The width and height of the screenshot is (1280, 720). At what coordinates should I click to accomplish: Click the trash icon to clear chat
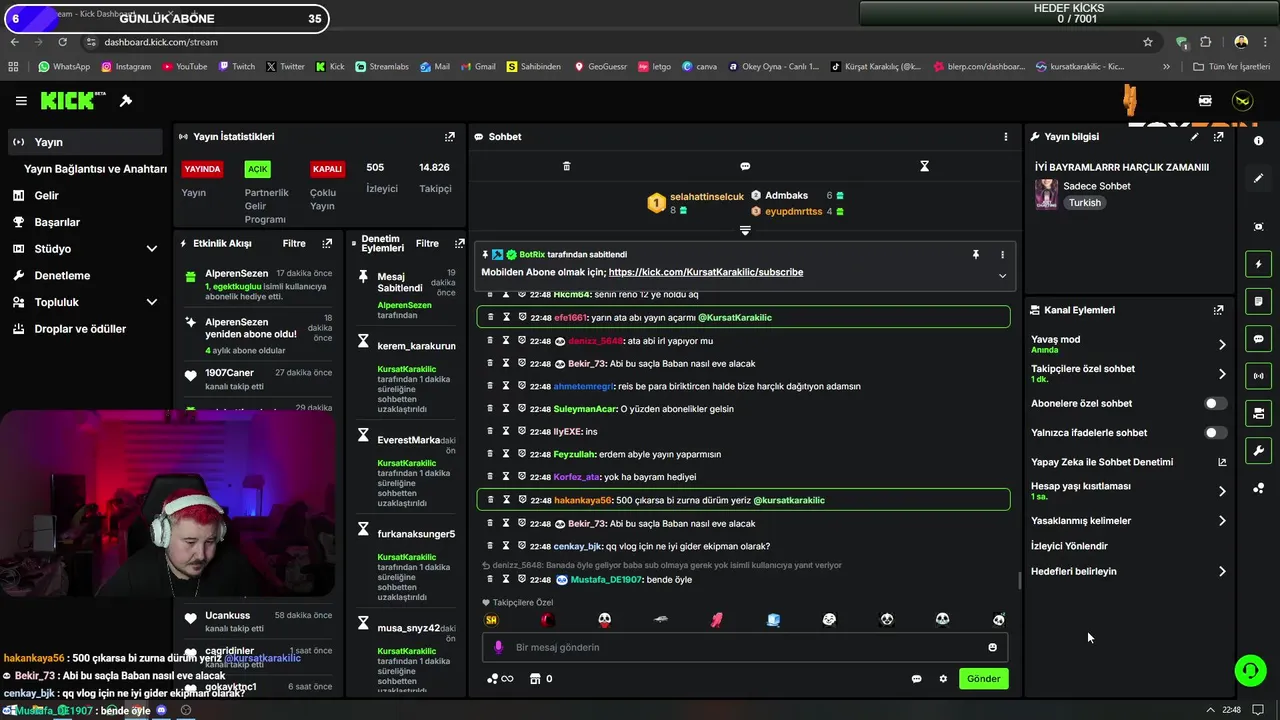pyautogui.click(x=566, y=166)
